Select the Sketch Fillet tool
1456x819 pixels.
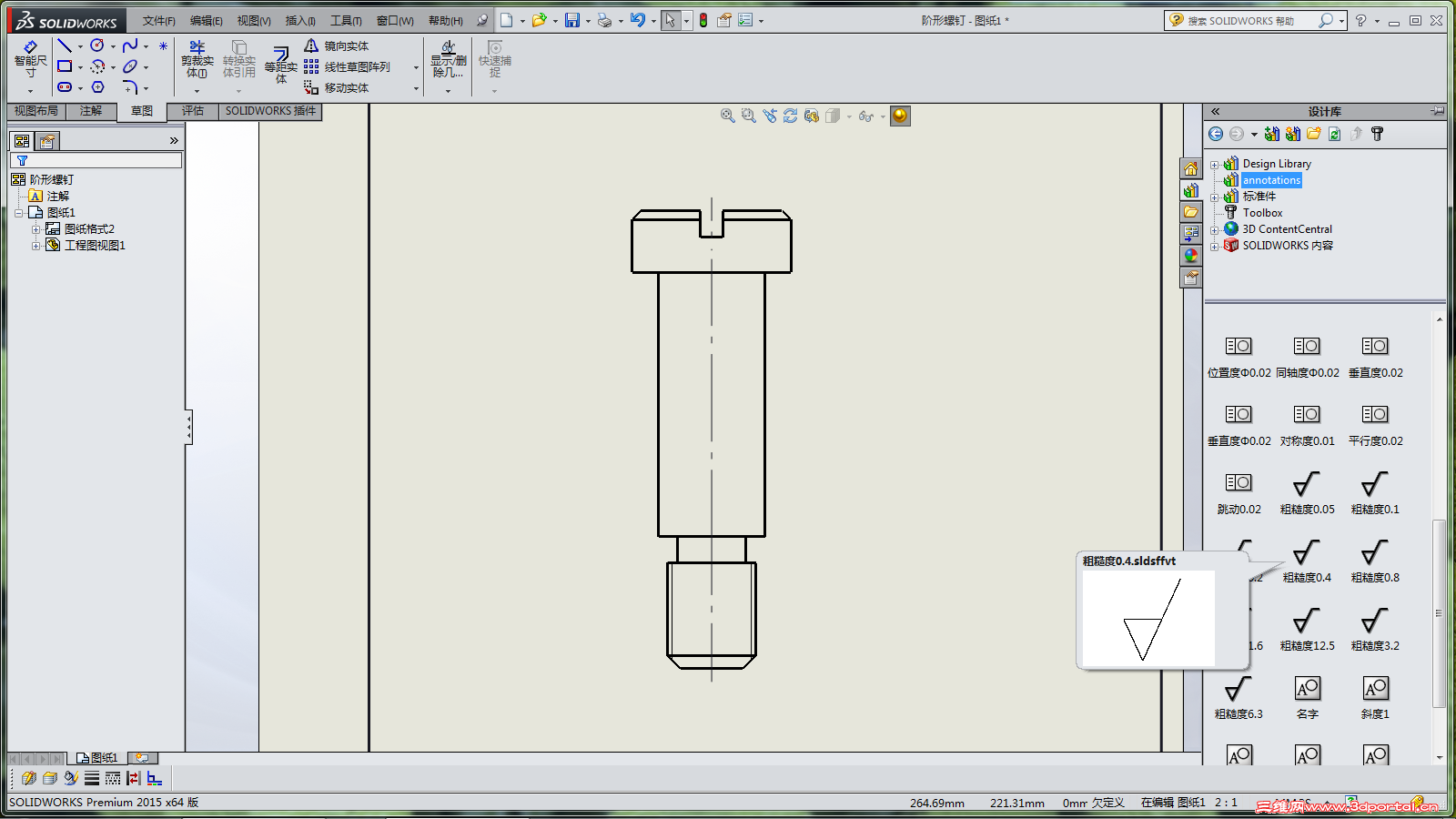coord(130,87)
